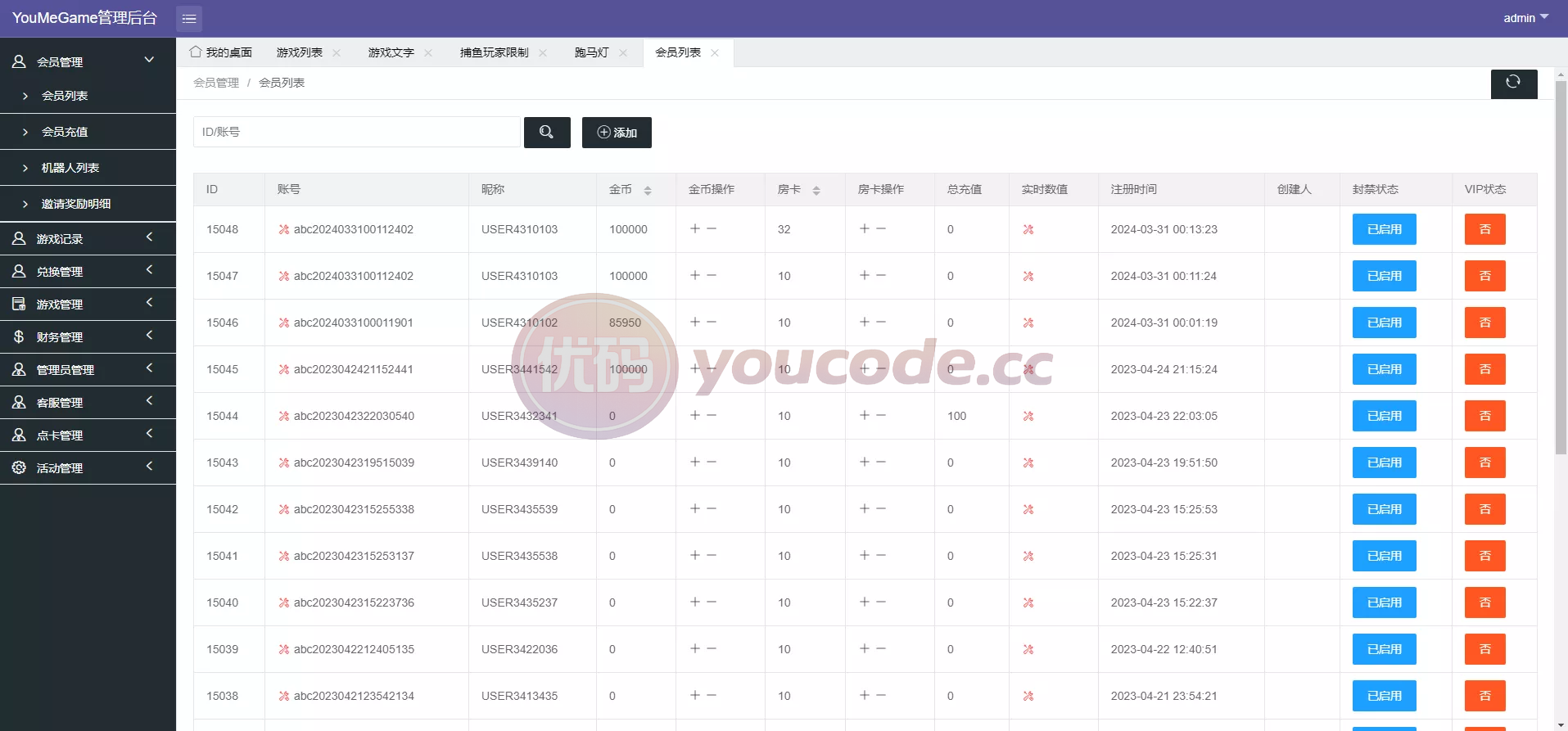Click the minus room-card icon for ID 15044
The height and width of the screenshot is (731, 1568).
pos(881,415)
